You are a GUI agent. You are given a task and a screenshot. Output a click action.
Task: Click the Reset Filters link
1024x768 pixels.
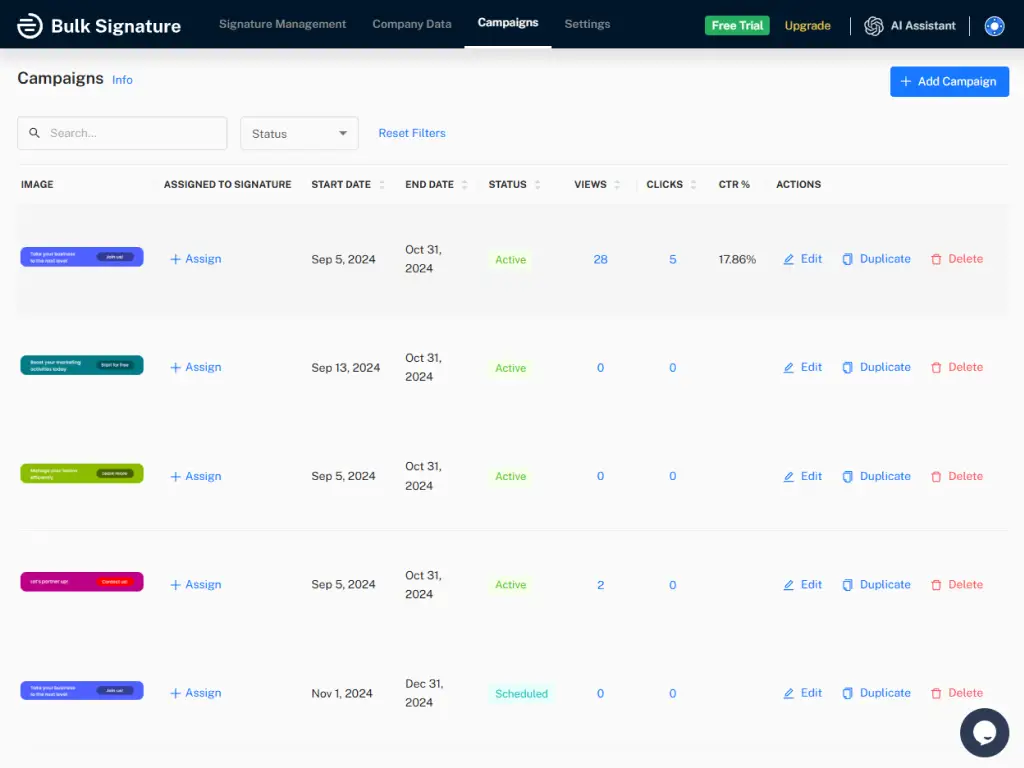click(x=412, y=133)
